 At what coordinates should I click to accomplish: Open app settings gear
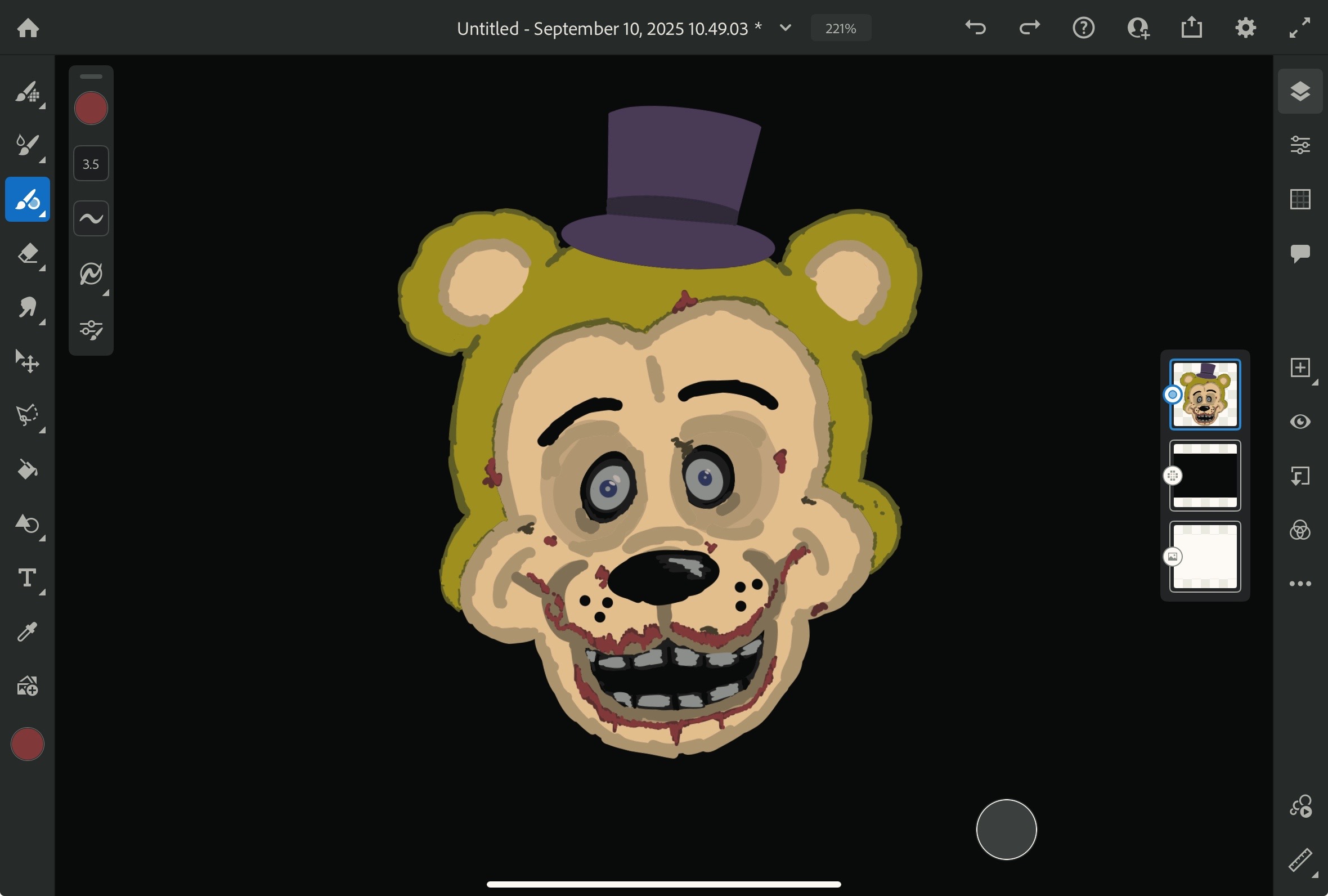1246,28
